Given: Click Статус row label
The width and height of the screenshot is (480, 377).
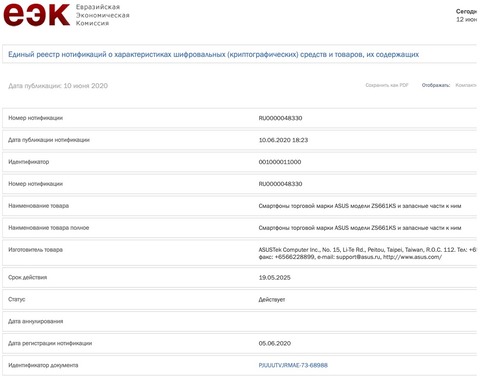Looking at the screenshot, I should point(17,299).
